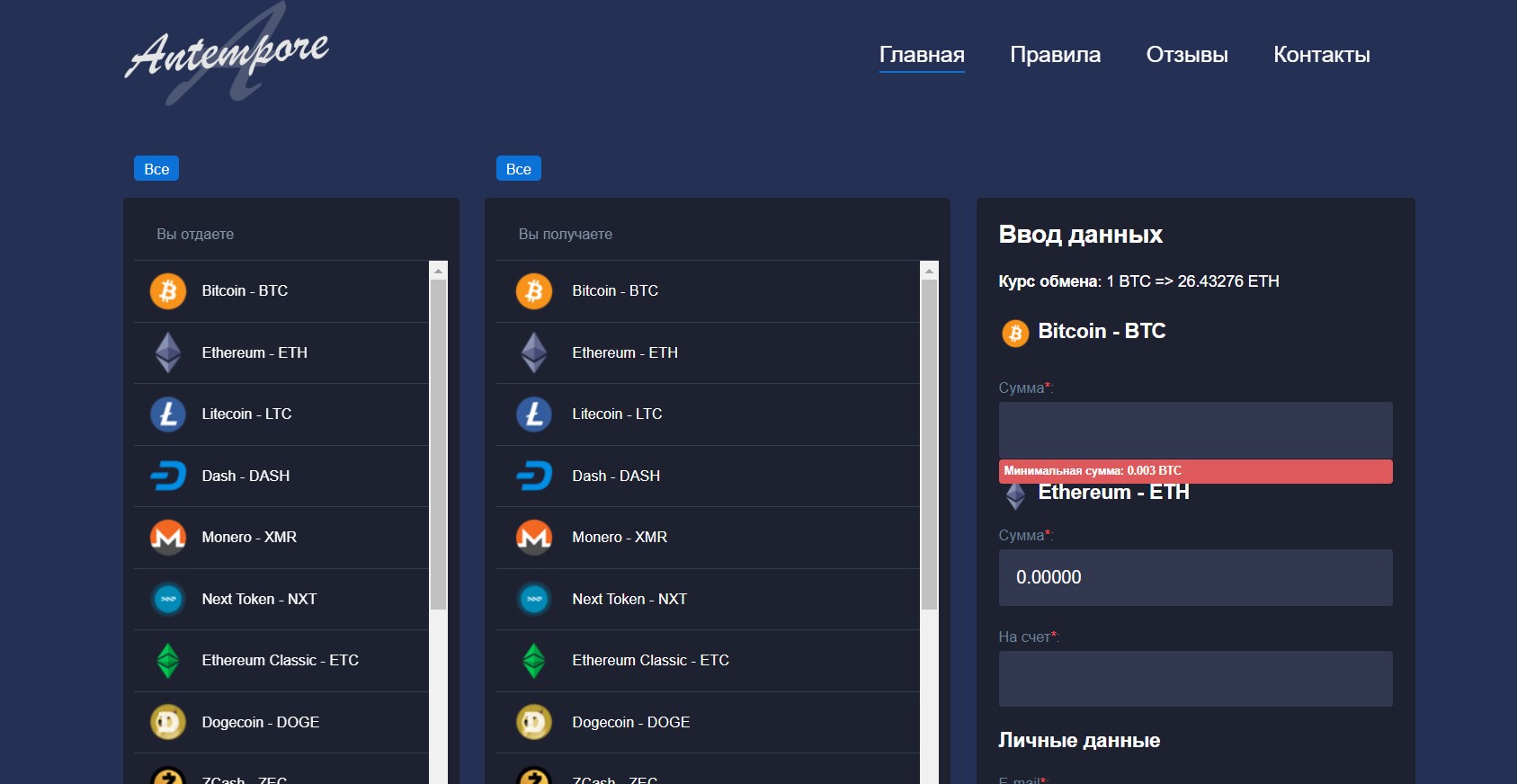
Task: Click the Antempore logo
Action: point(227,54)
